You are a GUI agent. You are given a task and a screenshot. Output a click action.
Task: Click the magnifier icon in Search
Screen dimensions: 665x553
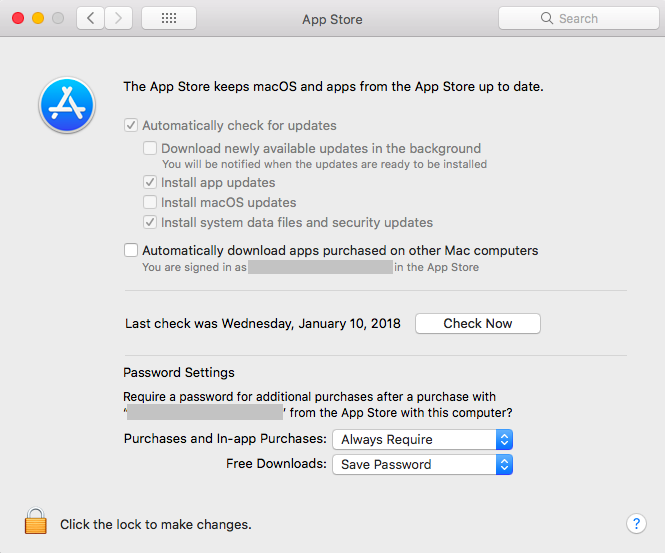coord(547,18)
